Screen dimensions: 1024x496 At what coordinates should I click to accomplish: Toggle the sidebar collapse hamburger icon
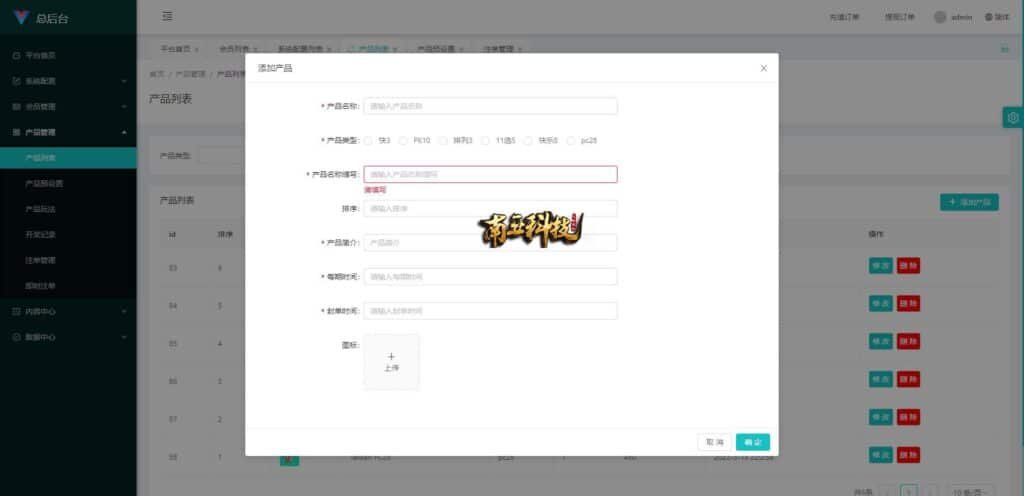(x=167, y=16)
